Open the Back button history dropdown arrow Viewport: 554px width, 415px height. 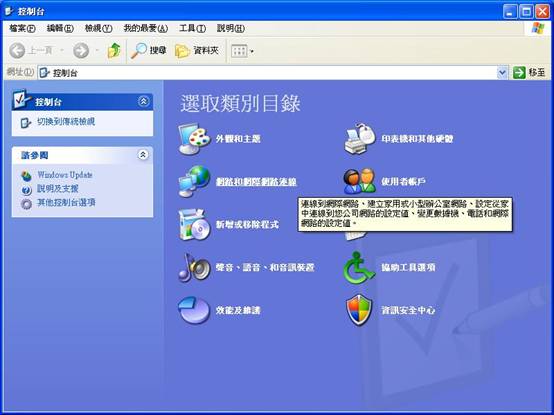pos(61,51)
